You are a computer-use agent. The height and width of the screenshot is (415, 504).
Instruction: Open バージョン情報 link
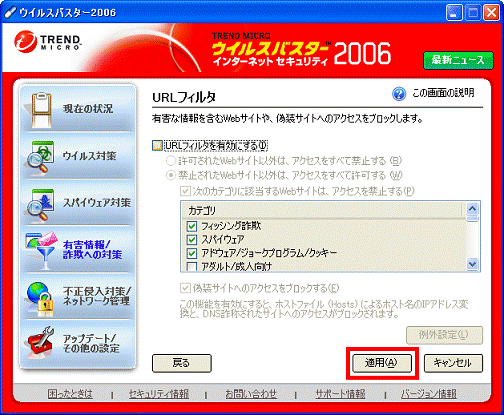(429, 394)
